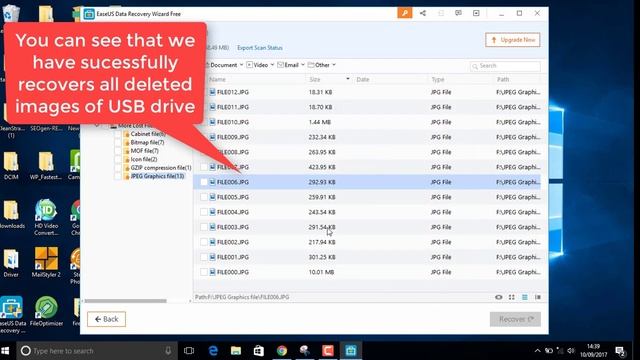Open Task View on taskbar
Image resolution: width=640 pixels, height=360 pixels.
point(189,351)
